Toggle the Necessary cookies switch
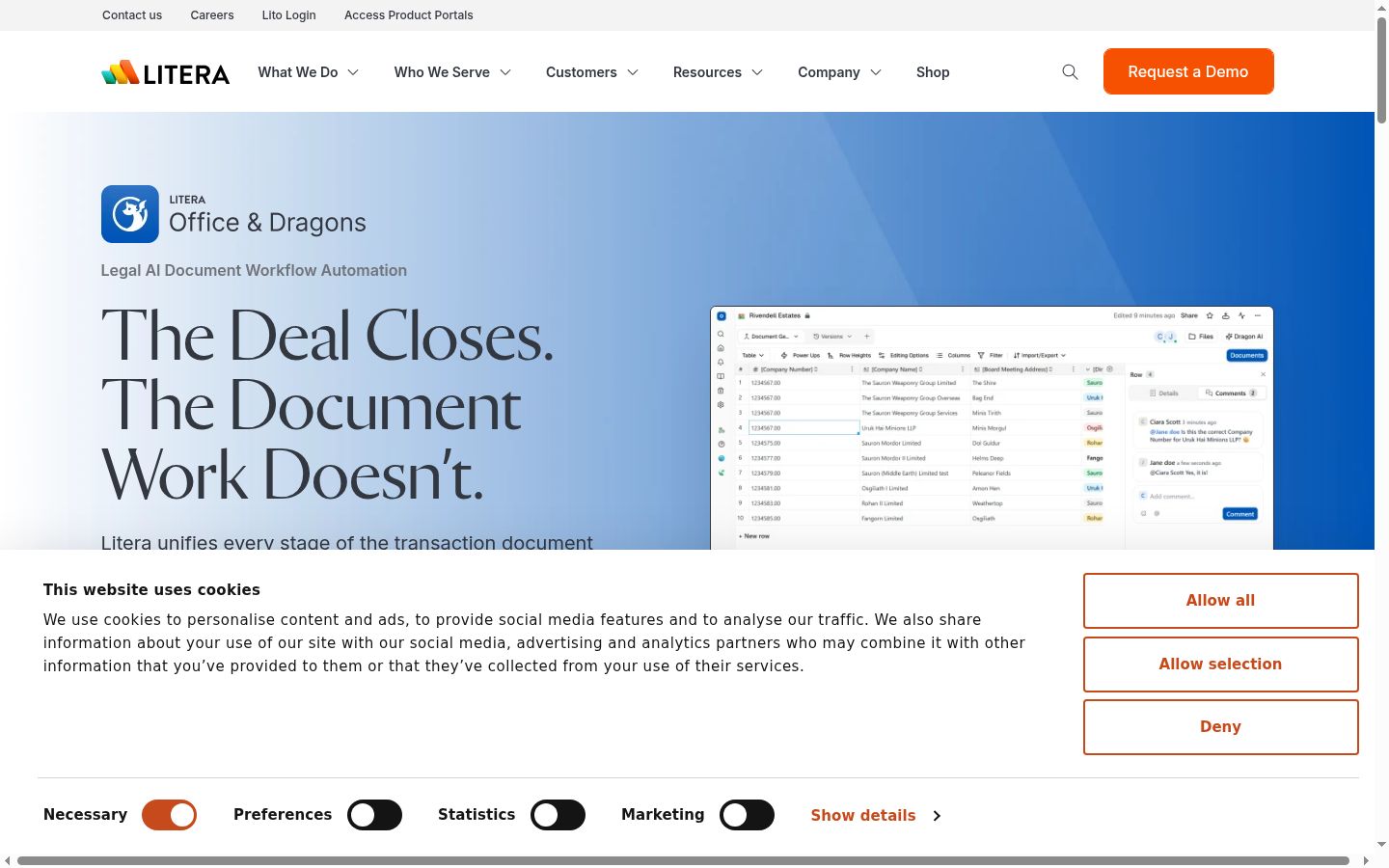The image size is (1389, 868). pos(170,815)
